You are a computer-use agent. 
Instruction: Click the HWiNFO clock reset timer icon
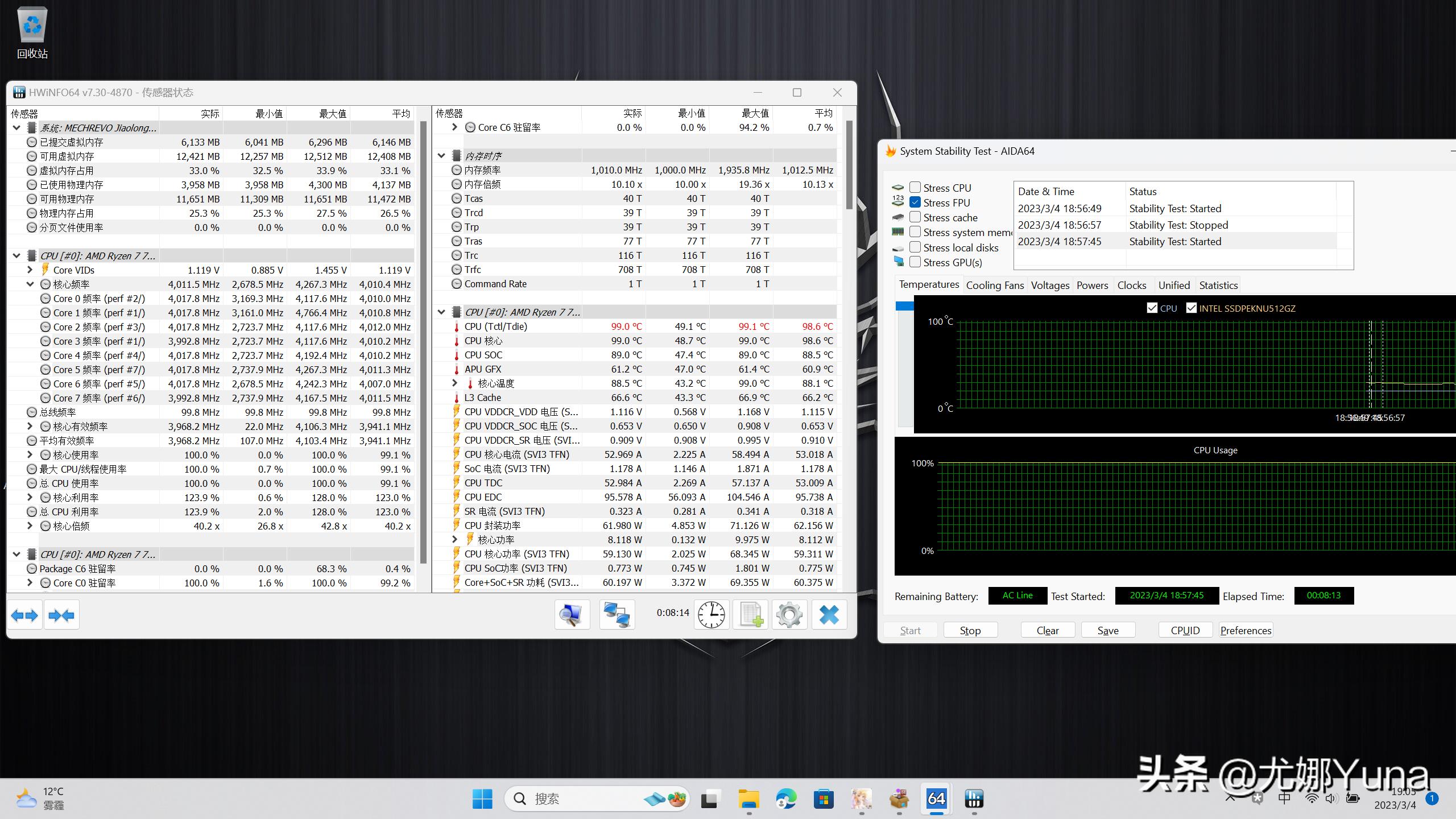point(711,615)
